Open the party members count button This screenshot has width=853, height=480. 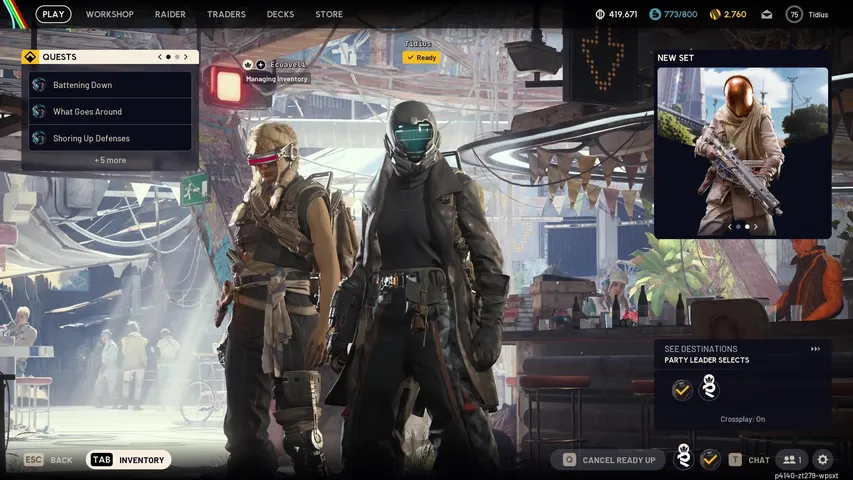click(x=792, y=460)
